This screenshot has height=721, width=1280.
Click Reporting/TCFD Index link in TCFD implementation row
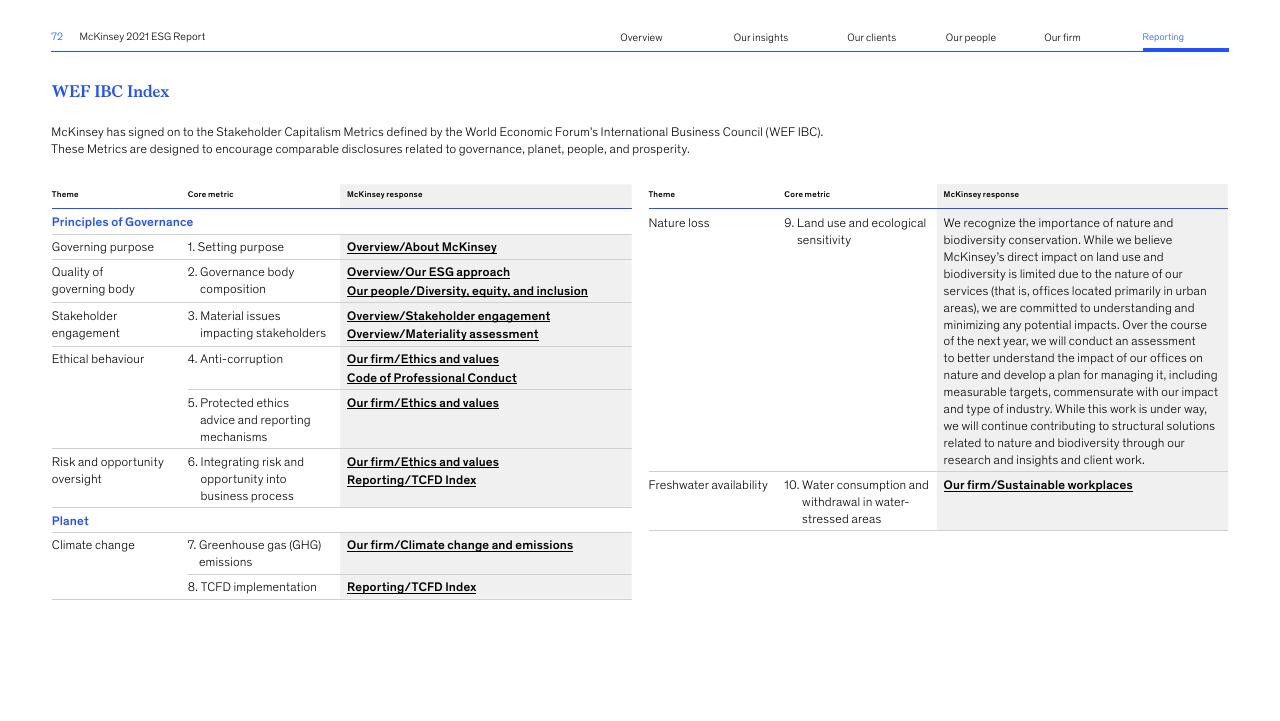(x=411, y=587)
